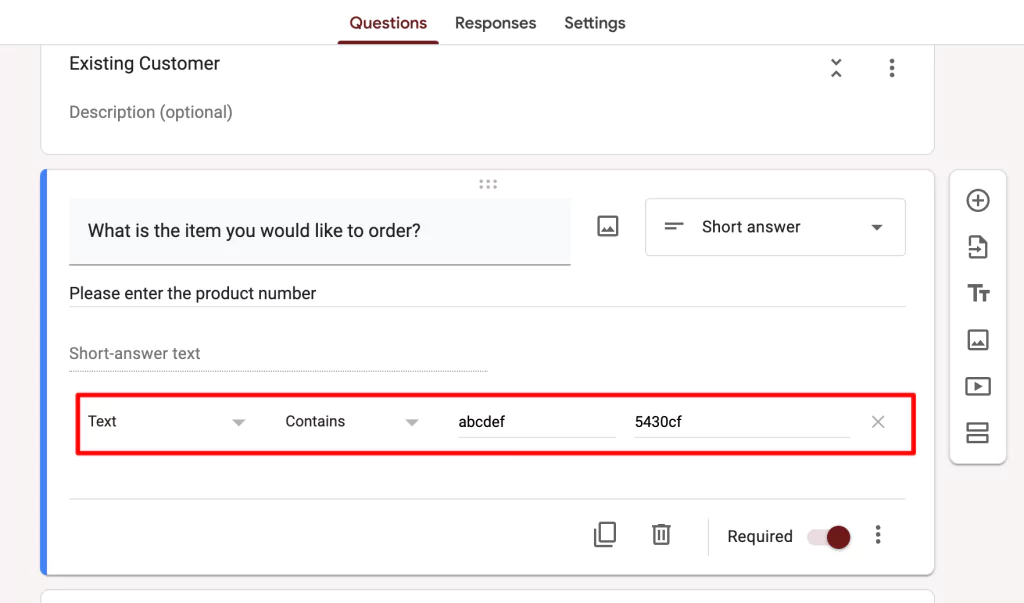This screenshot has width=1024, height=603.
Task: Click the Add image icon in the sidebar
Action: (x=978, y=340)
